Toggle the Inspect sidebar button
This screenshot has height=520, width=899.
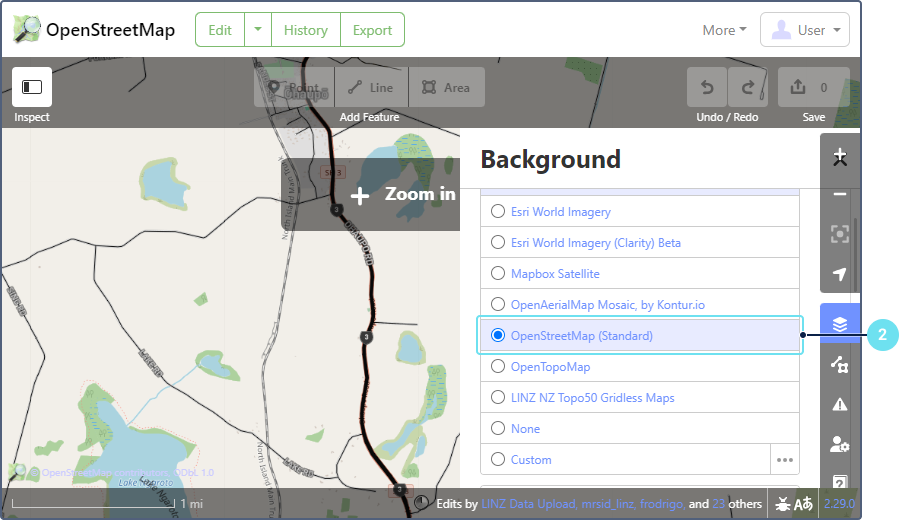pos(32,87)
